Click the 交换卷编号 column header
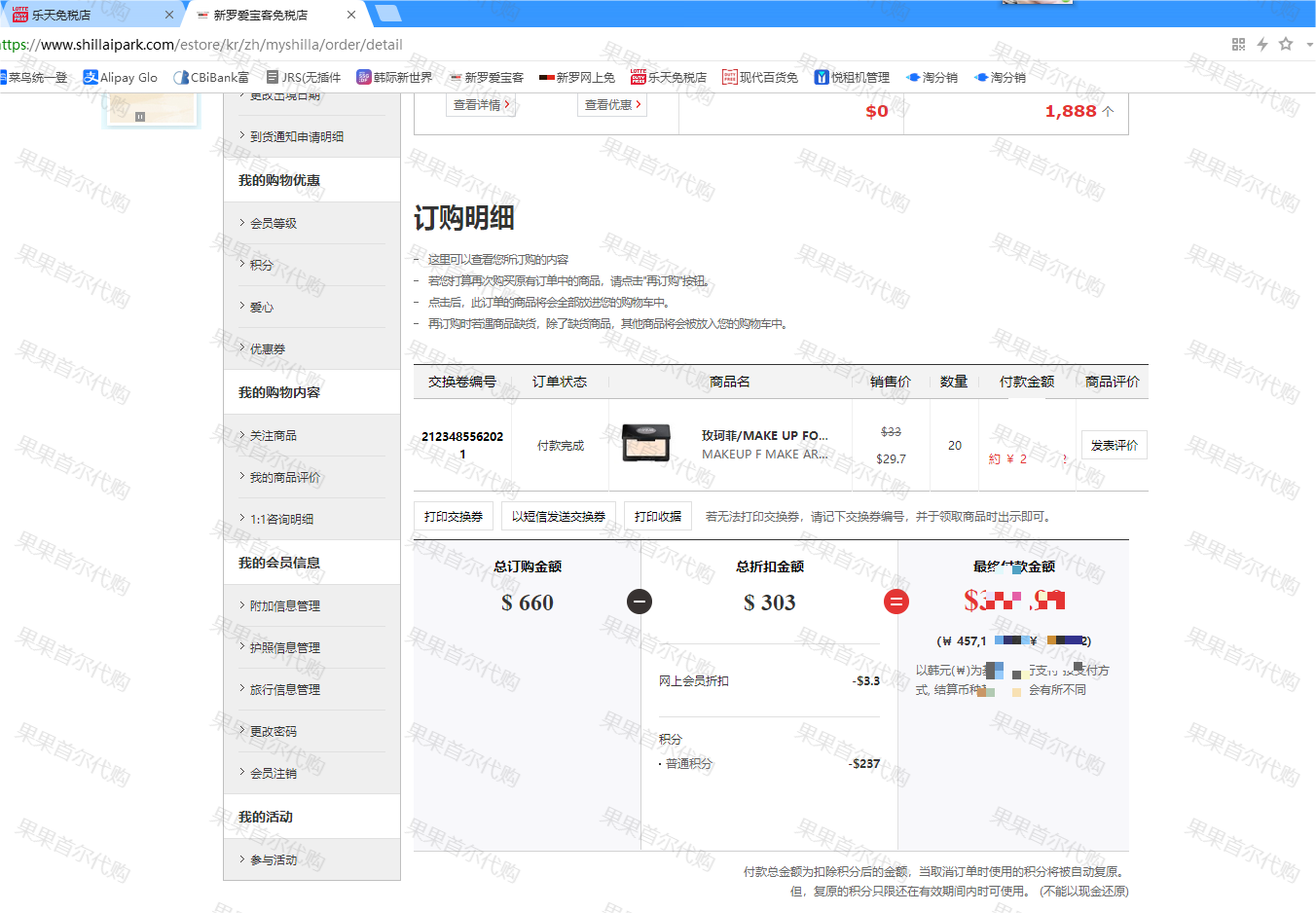This screenshot has height=913, width=1316. click(x=462, y=382)
